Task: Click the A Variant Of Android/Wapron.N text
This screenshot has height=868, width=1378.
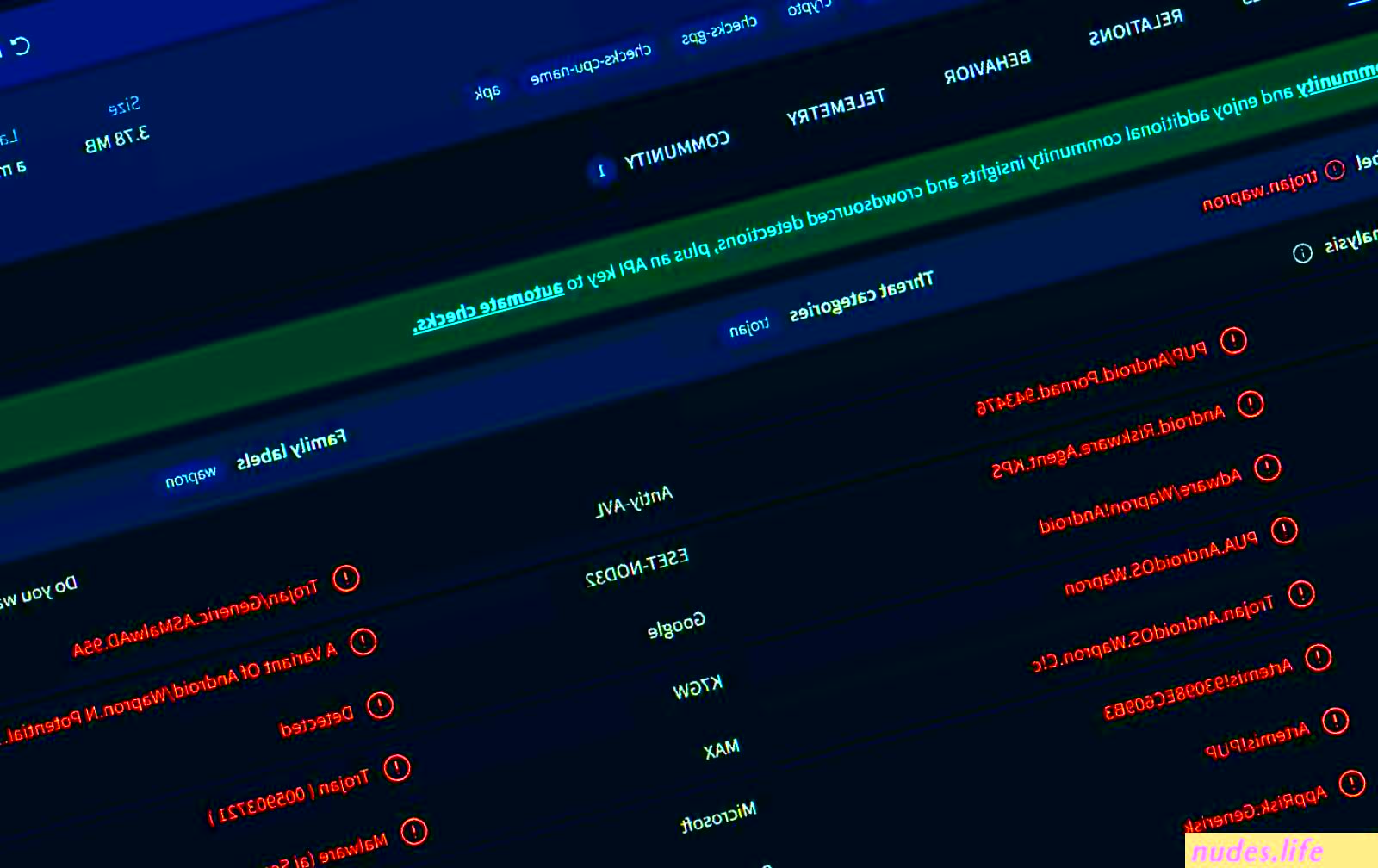Action: [170, 691]
